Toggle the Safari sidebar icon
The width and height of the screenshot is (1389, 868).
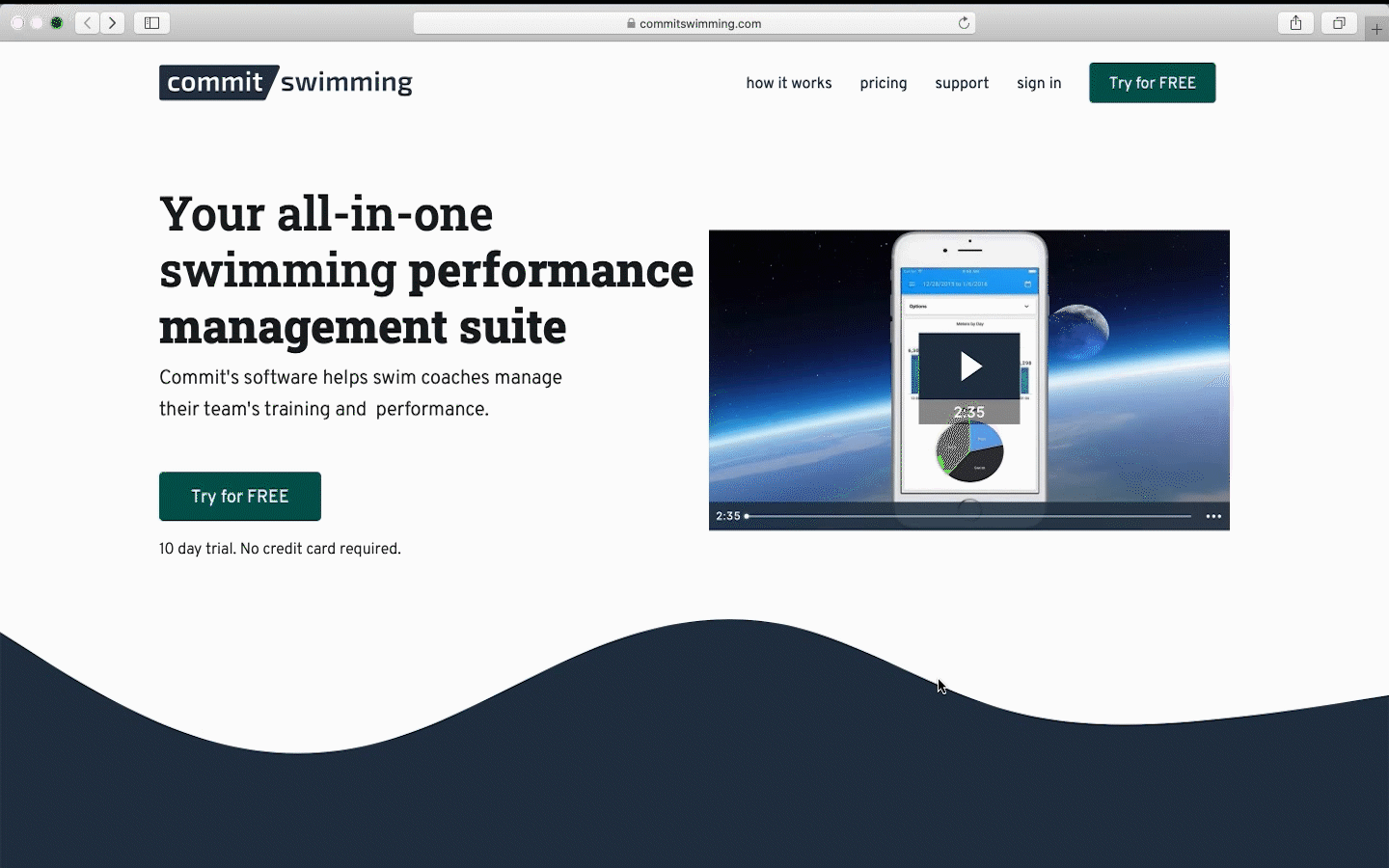(151, 22)
